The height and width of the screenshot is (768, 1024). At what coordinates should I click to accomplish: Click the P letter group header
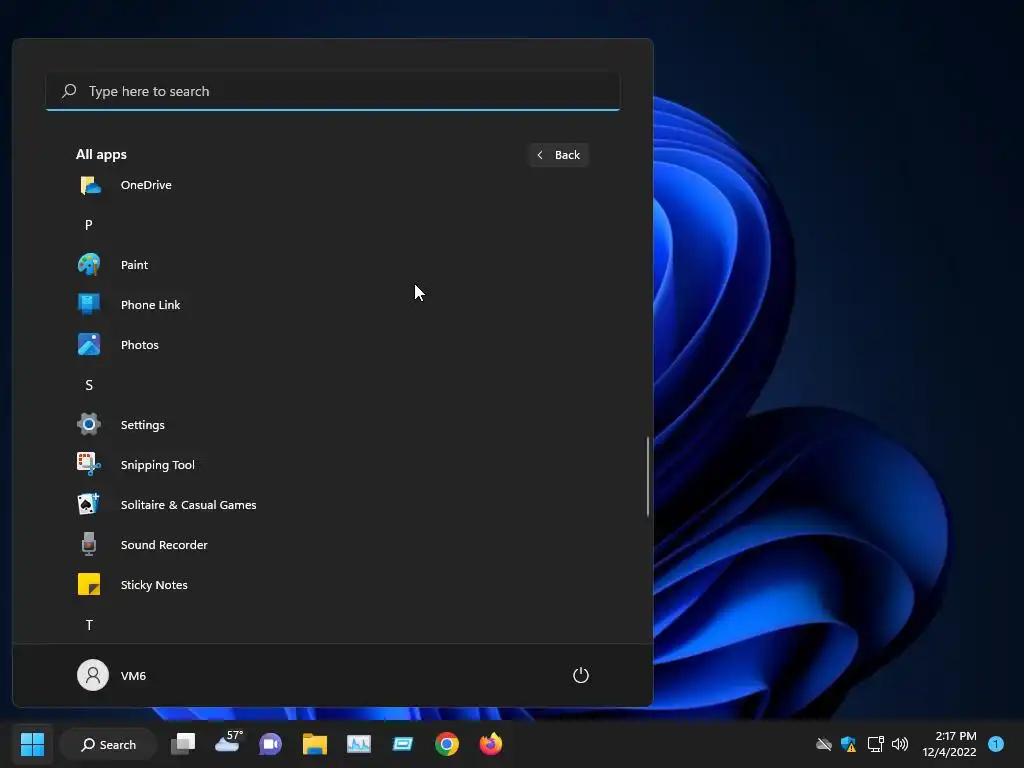(89, 225)
